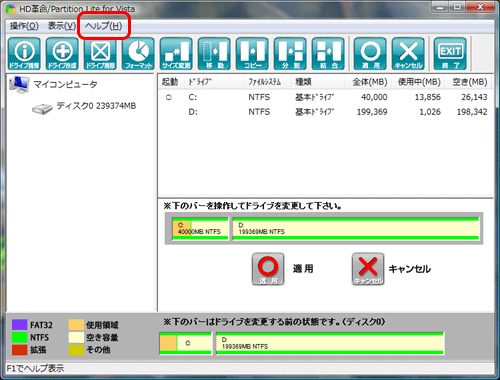
Task: Minimize the HD革命 Partition Lite window
Action: 440,7
